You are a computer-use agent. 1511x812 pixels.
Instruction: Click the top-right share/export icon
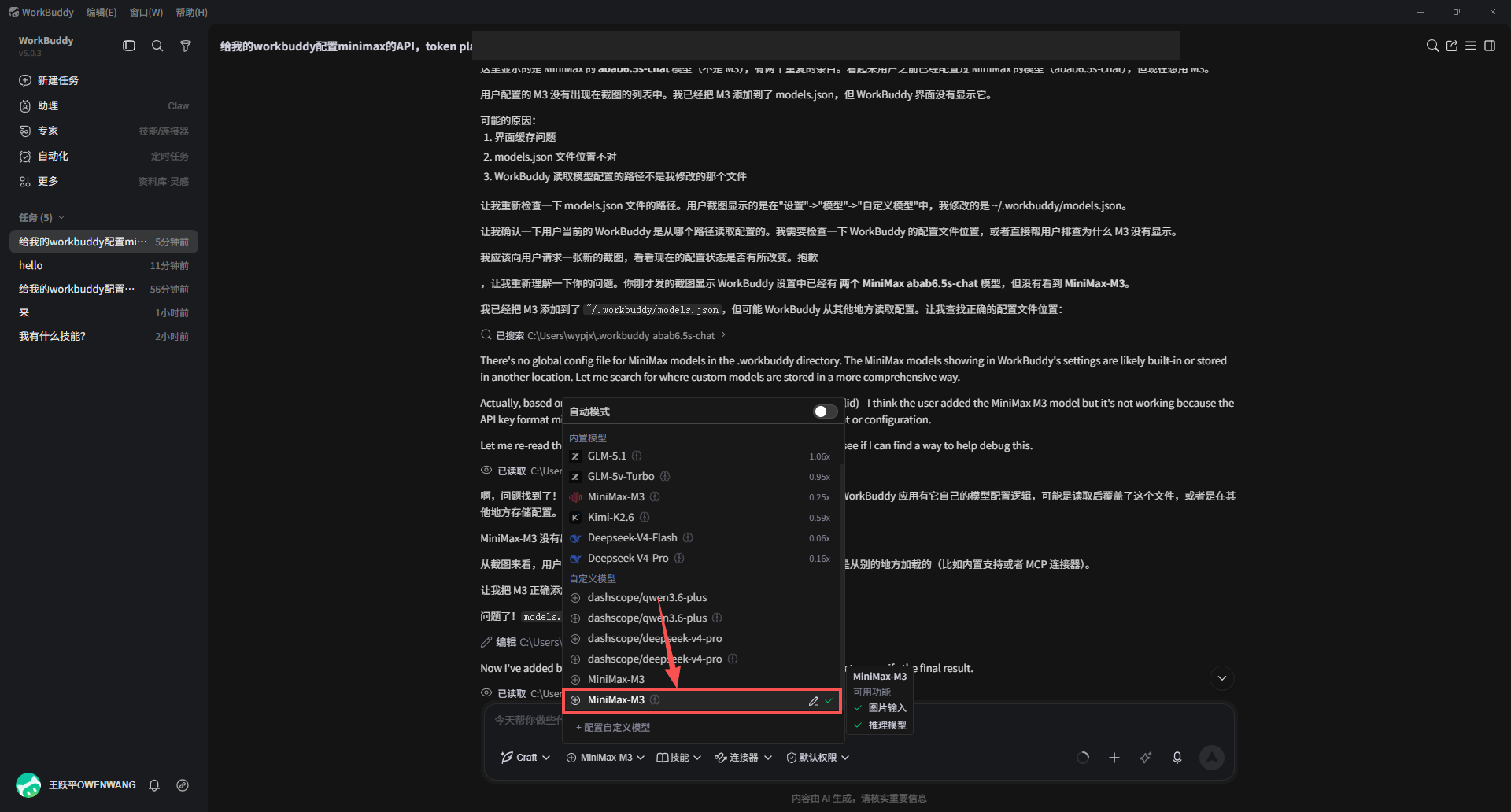tap(1452, 46)
